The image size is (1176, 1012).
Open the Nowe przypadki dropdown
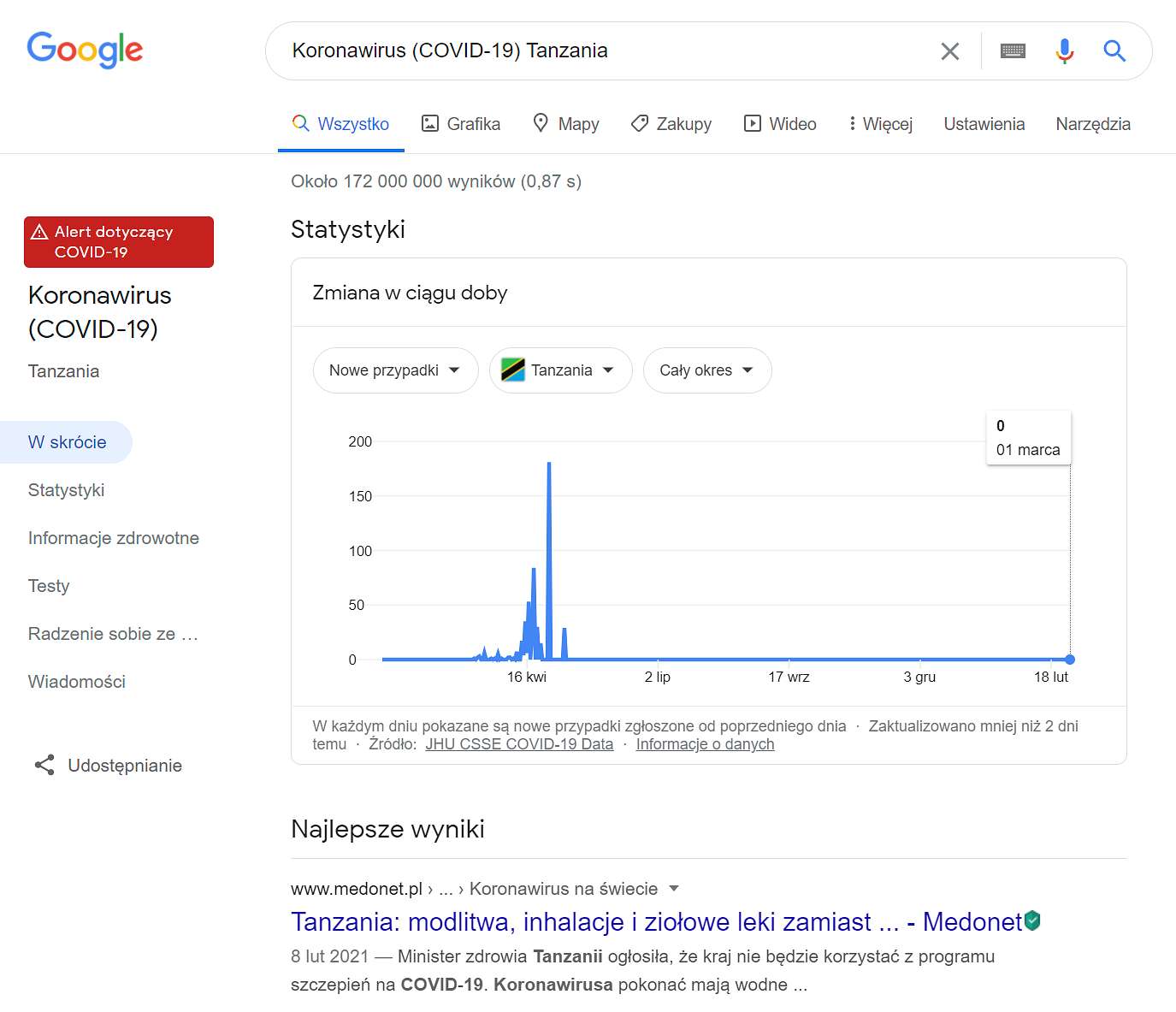tap(395, 370)
